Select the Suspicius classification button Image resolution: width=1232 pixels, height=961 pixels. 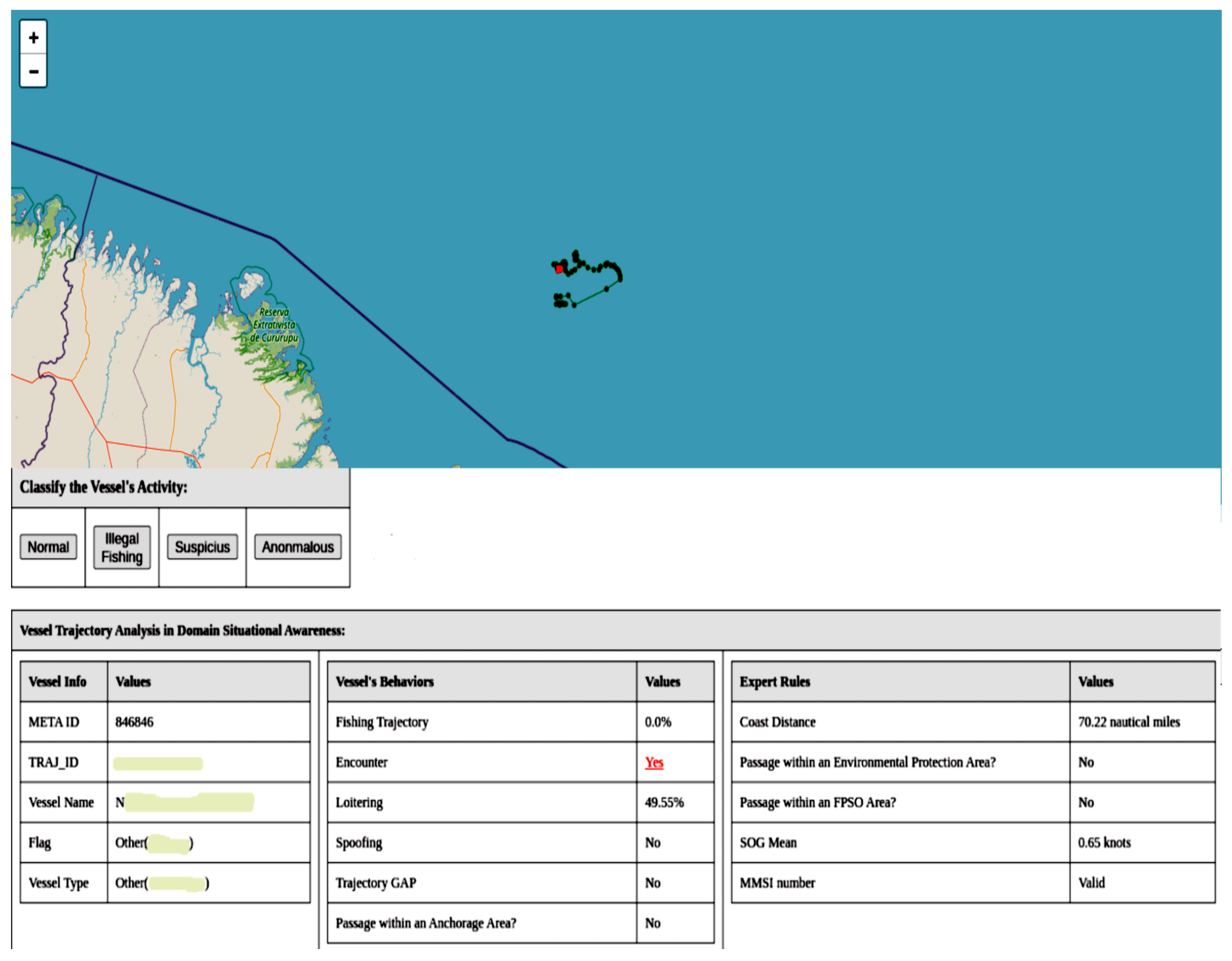[x=202, y=547]
